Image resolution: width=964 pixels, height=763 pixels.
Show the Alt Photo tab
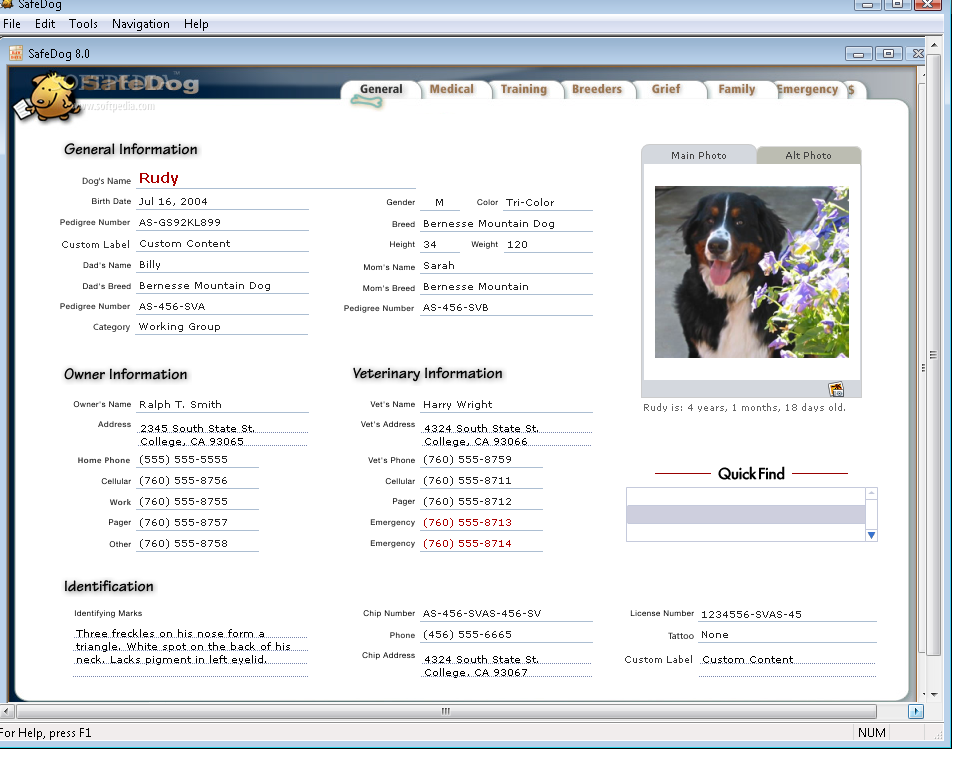808,156
